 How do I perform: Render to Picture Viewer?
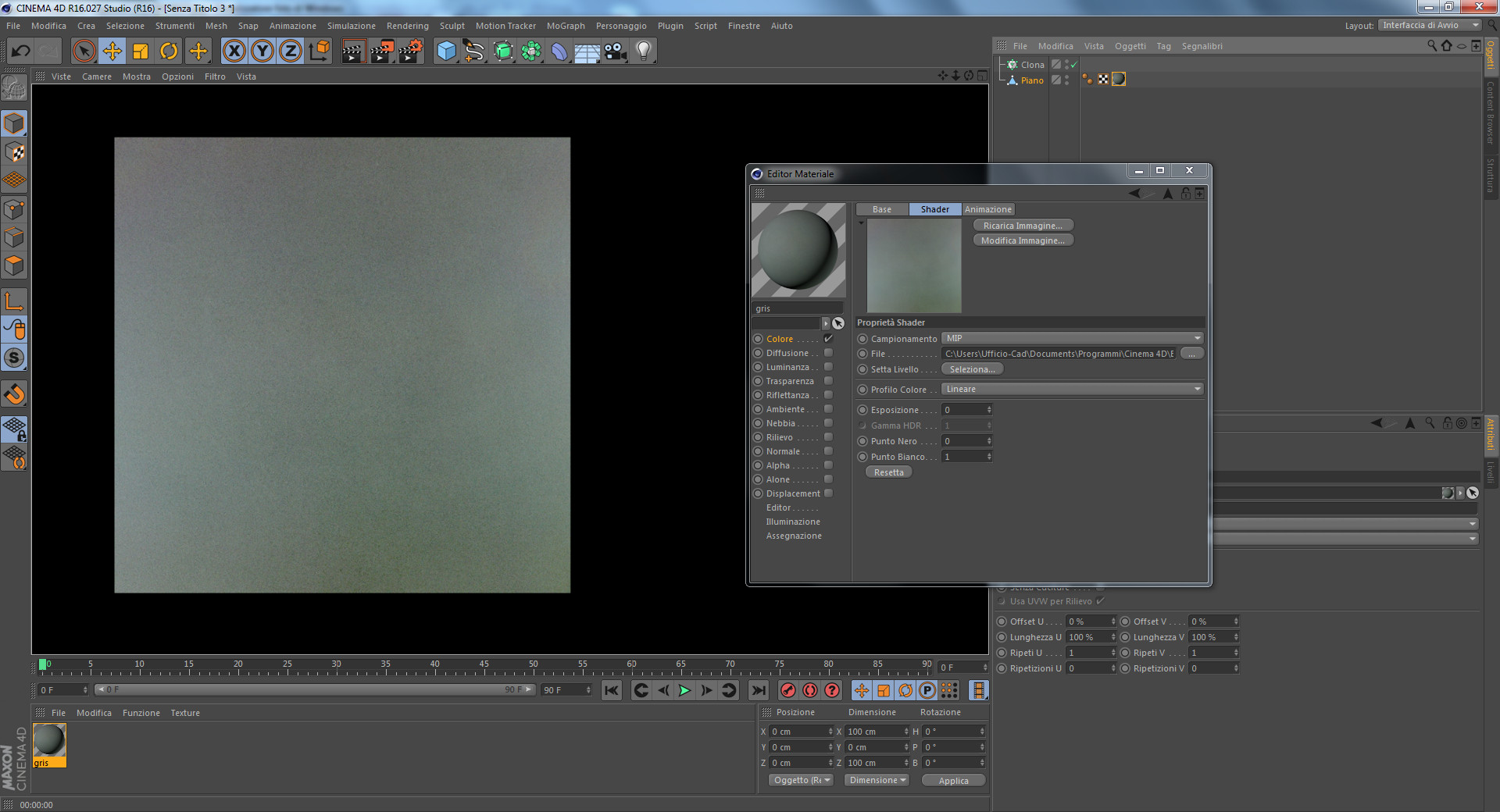tap(382, 52)
